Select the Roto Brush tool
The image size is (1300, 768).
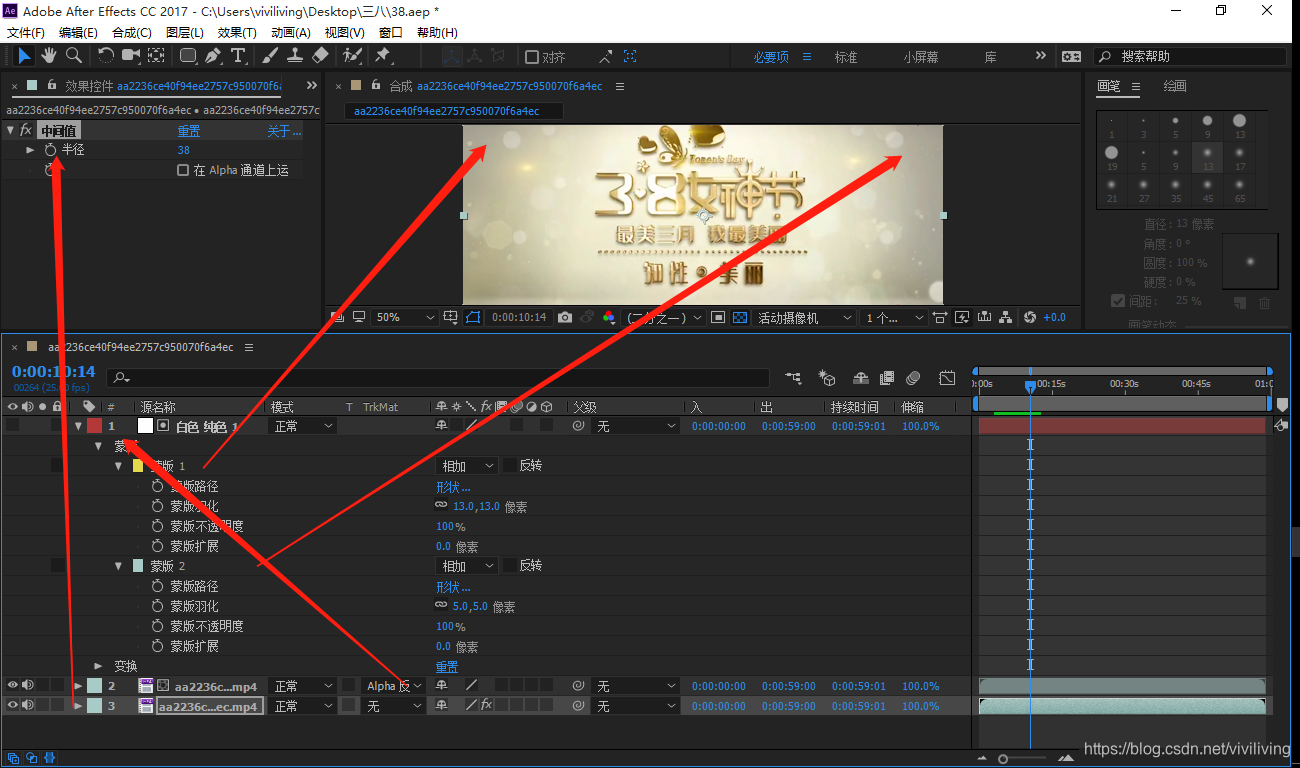click(x=352, y=56)
